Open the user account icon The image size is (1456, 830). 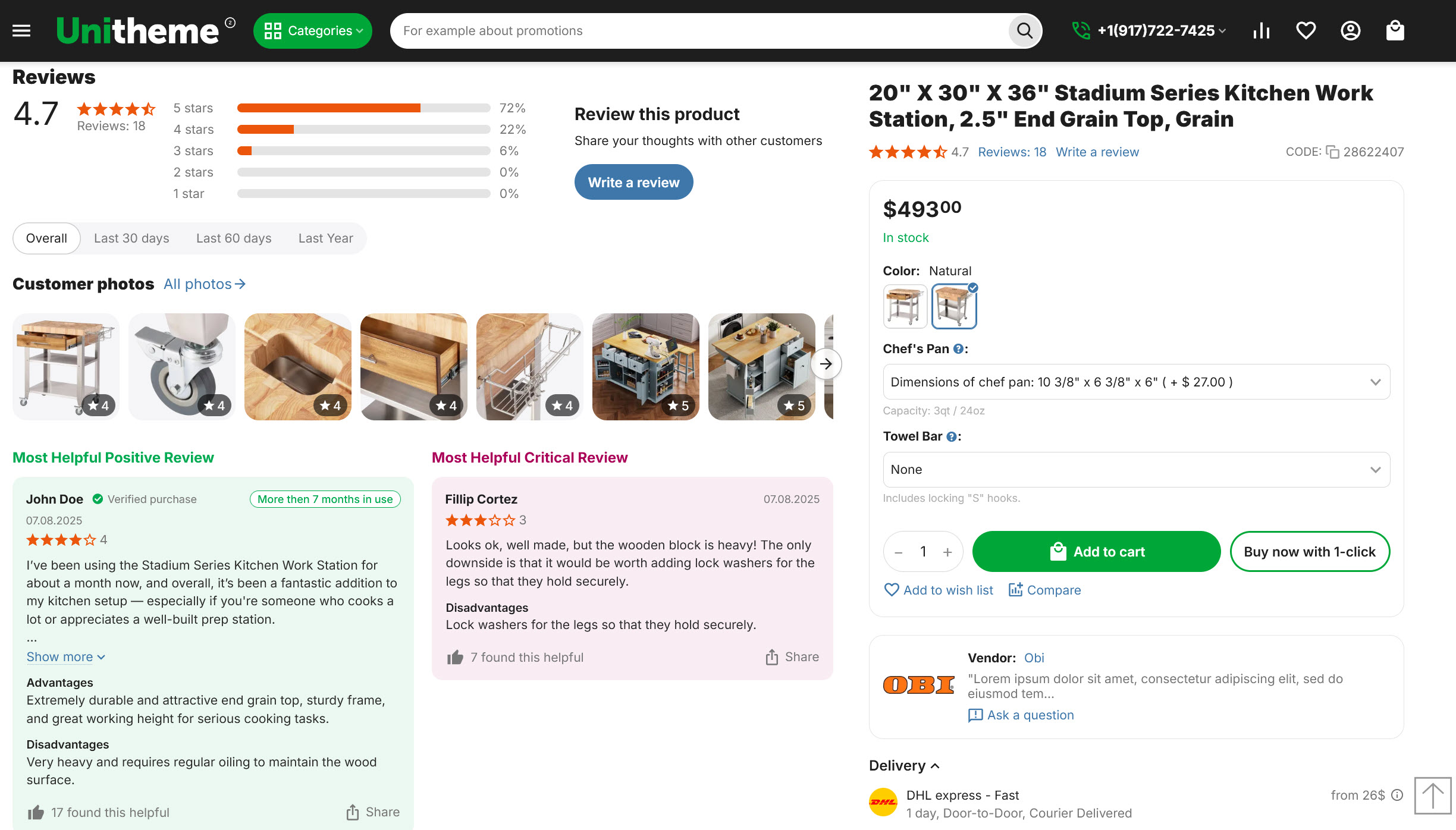point(1350,31)
